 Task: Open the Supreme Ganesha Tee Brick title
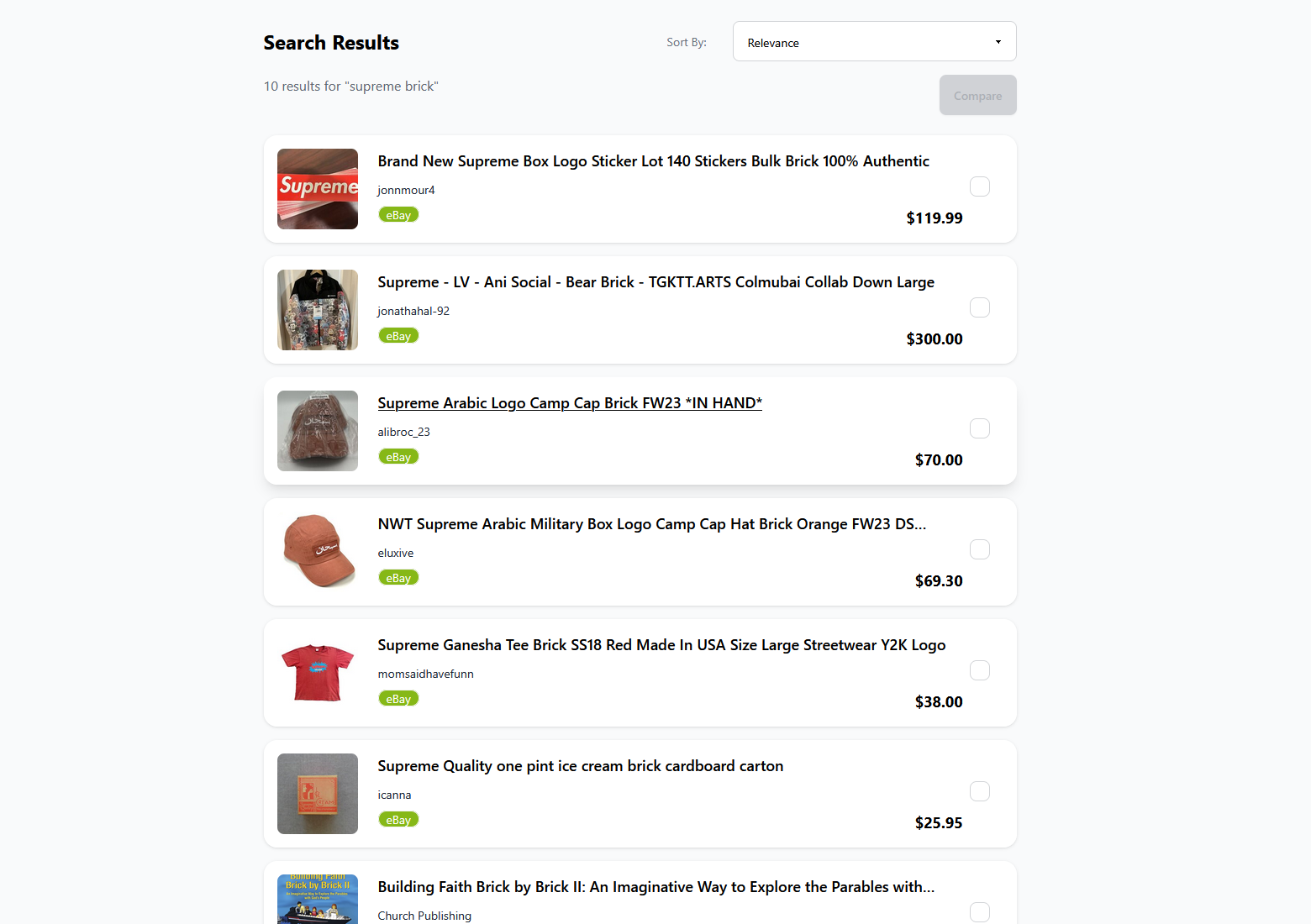pyautogui.click(x=661, y=645)
